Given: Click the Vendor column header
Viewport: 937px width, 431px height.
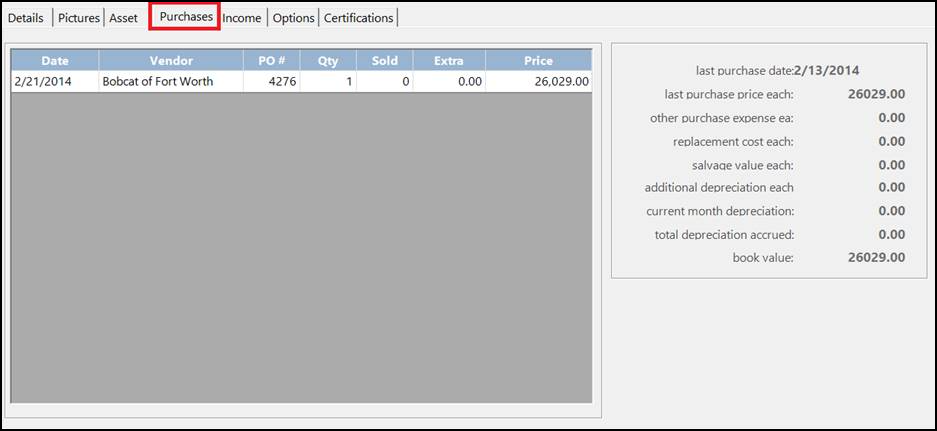Looking at the screenshot, I should click(171, 61).
